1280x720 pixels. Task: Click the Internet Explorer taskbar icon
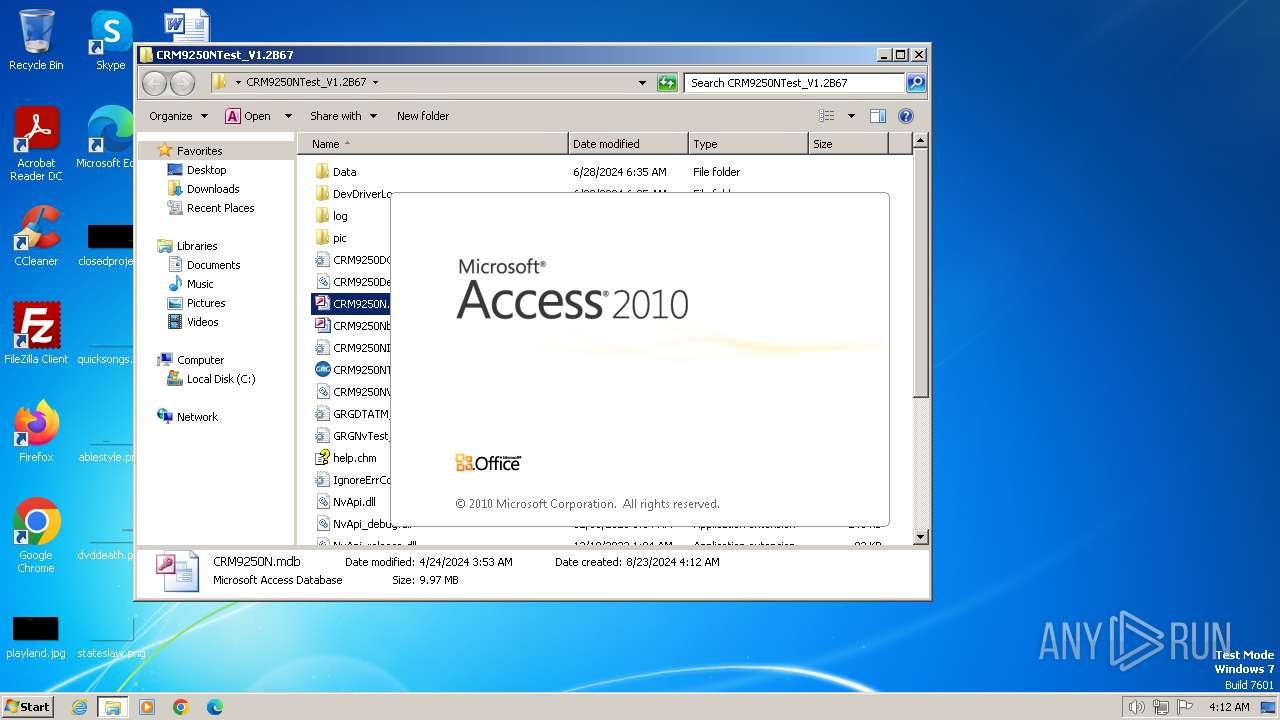click(79, 707)
